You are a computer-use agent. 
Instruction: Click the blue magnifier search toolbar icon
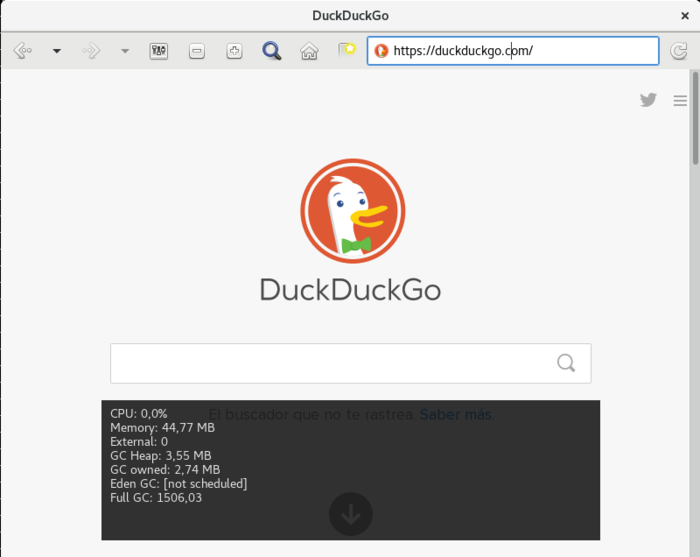[x=272, y=51]
